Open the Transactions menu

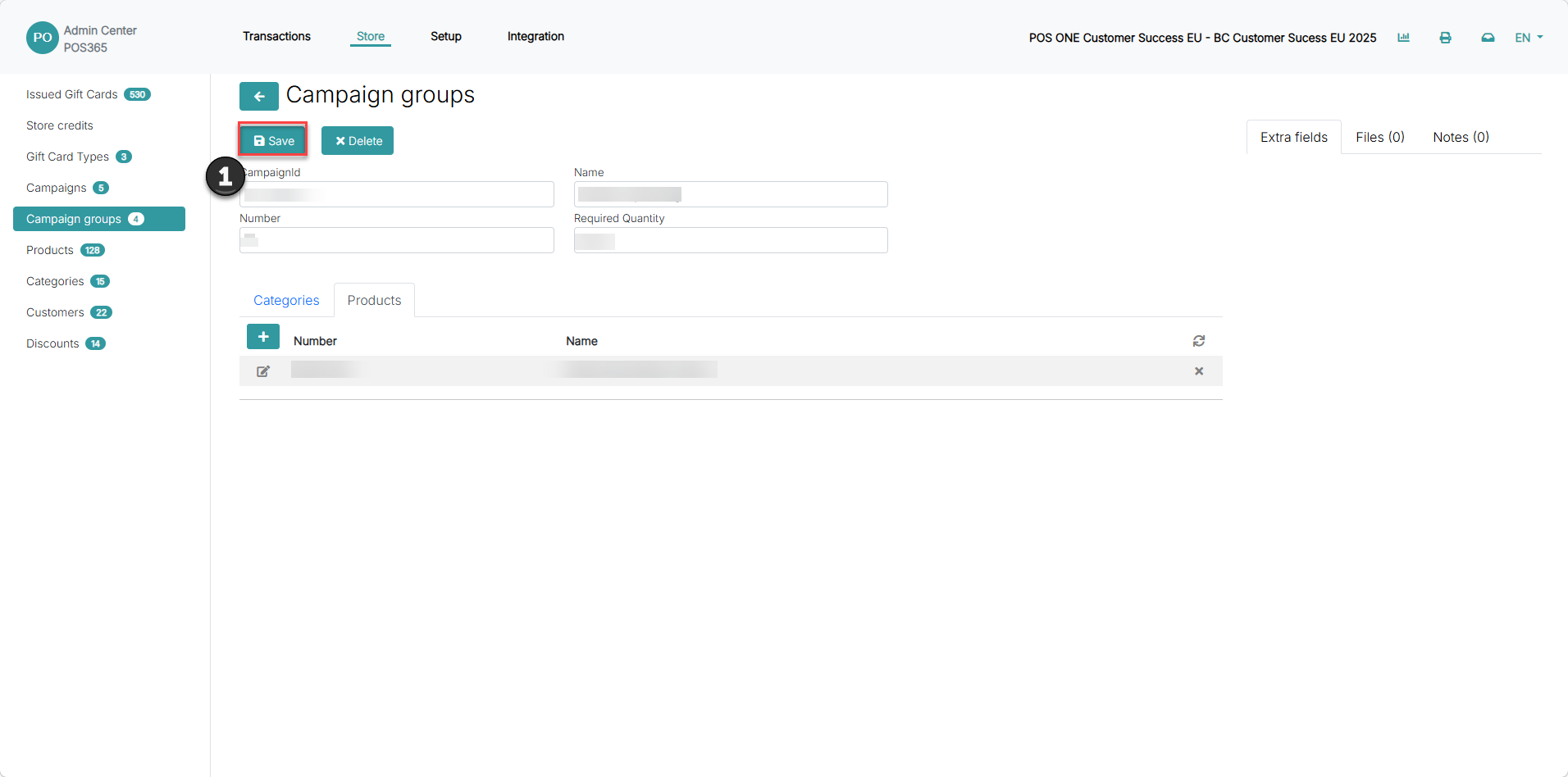click(x=276, y=36)
